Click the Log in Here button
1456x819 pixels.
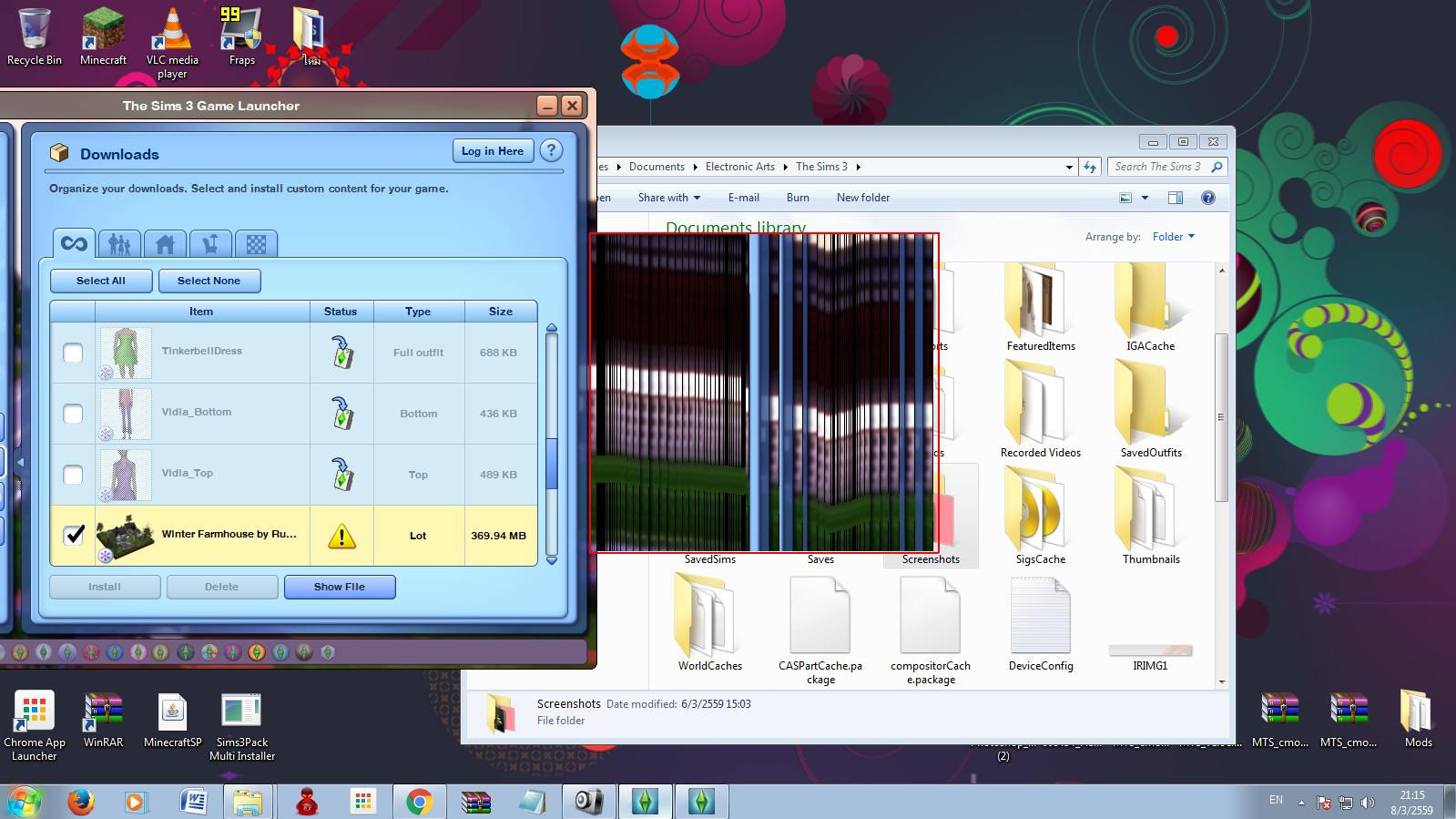(x=493, y=151)
